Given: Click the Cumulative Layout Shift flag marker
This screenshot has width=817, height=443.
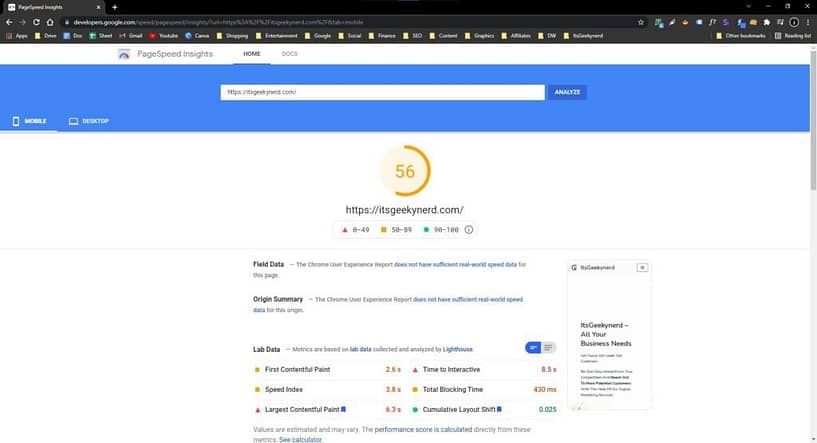Looking at the screenshot, I should [499, 410].
